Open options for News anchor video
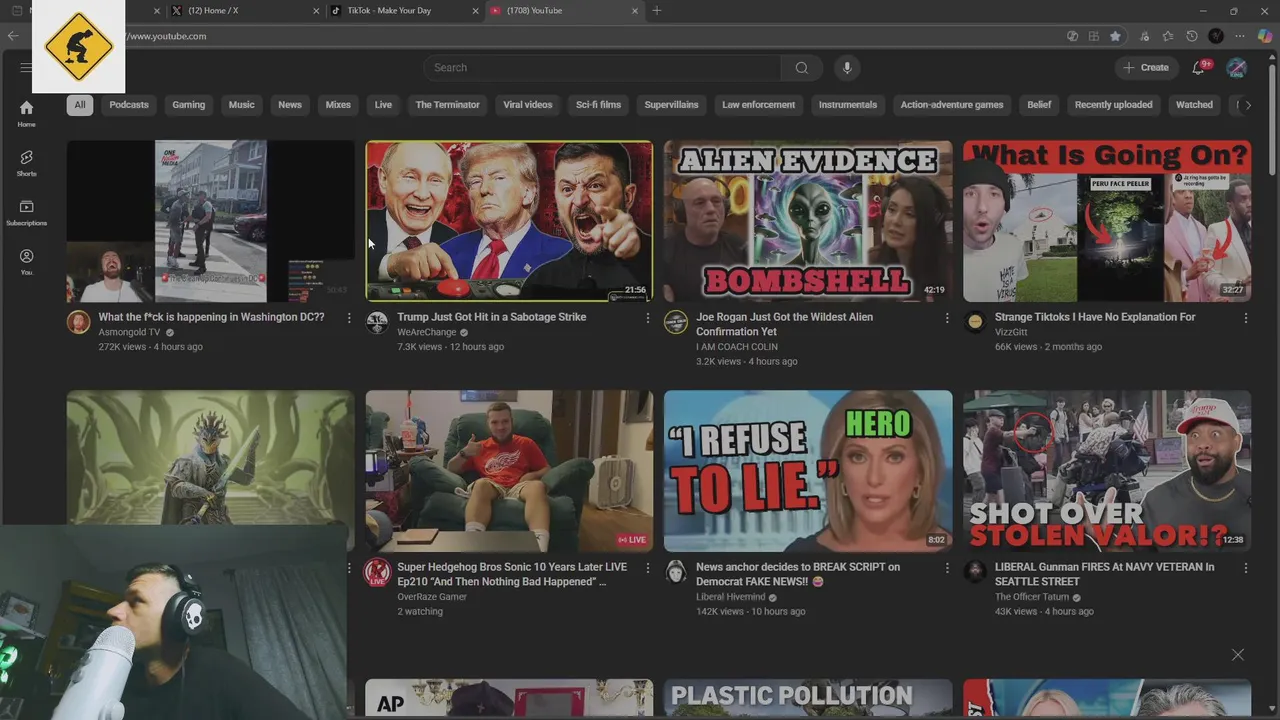The height and width of the screenshot is (720, 1280). pyautogui.click(x=947, y=568)
